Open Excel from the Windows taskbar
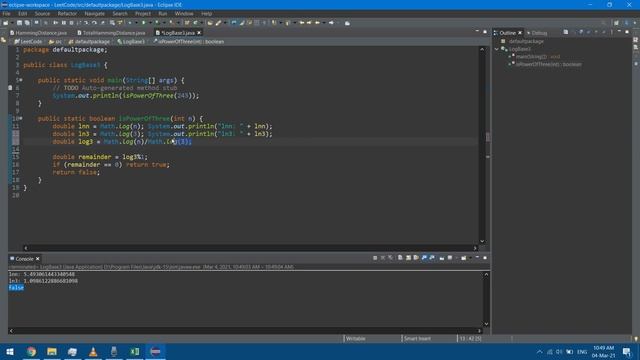640x360 pixels. (134, 352)
